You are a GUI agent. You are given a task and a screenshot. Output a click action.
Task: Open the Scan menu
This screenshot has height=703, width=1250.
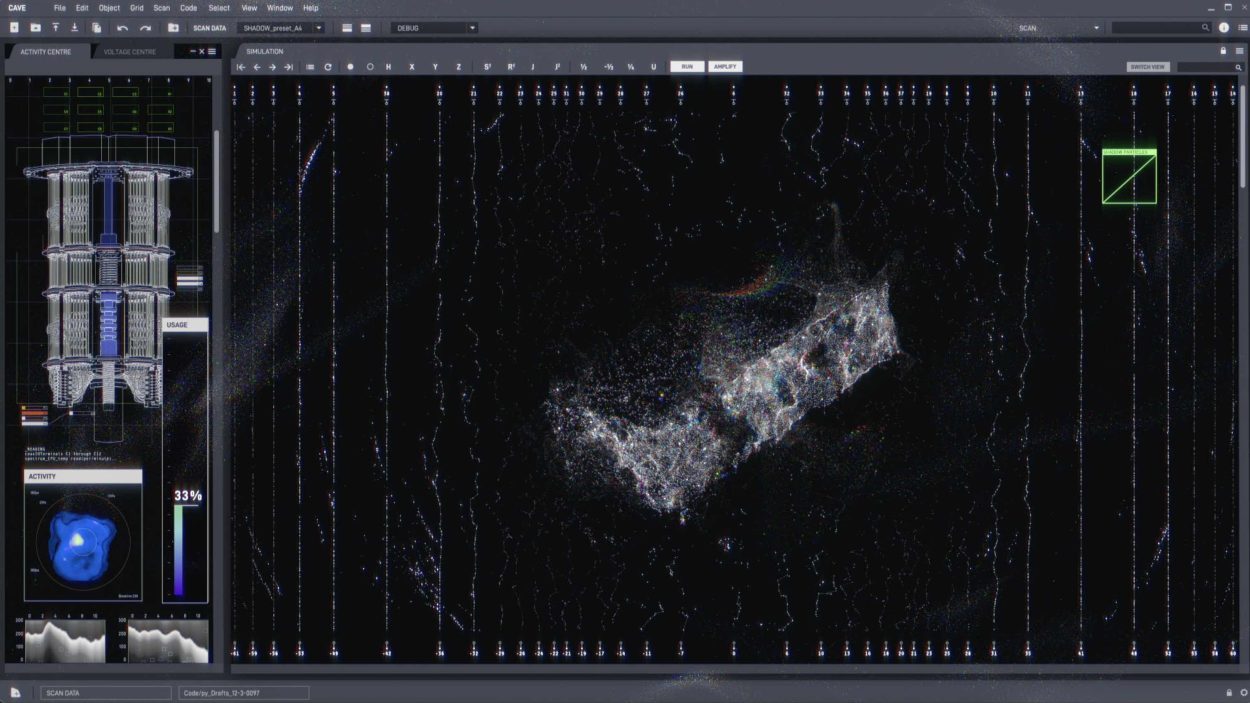161,8
